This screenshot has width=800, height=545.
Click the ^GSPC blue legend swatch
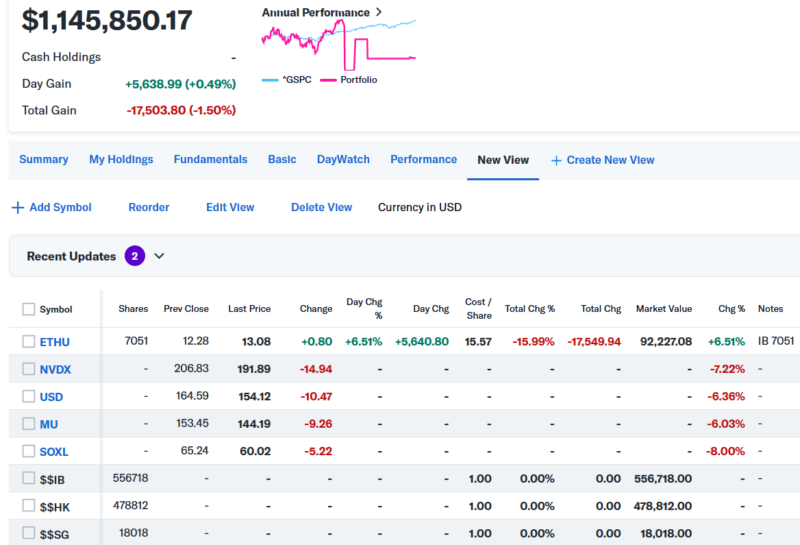pos(271,80)
